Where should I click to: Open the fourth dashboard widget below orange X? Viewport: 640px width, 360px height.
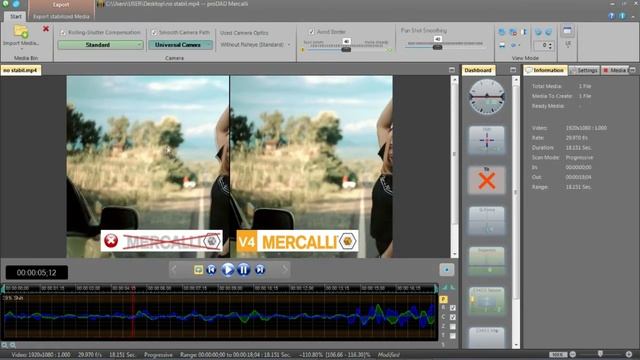pyautogui.click(x=487, y=220)
